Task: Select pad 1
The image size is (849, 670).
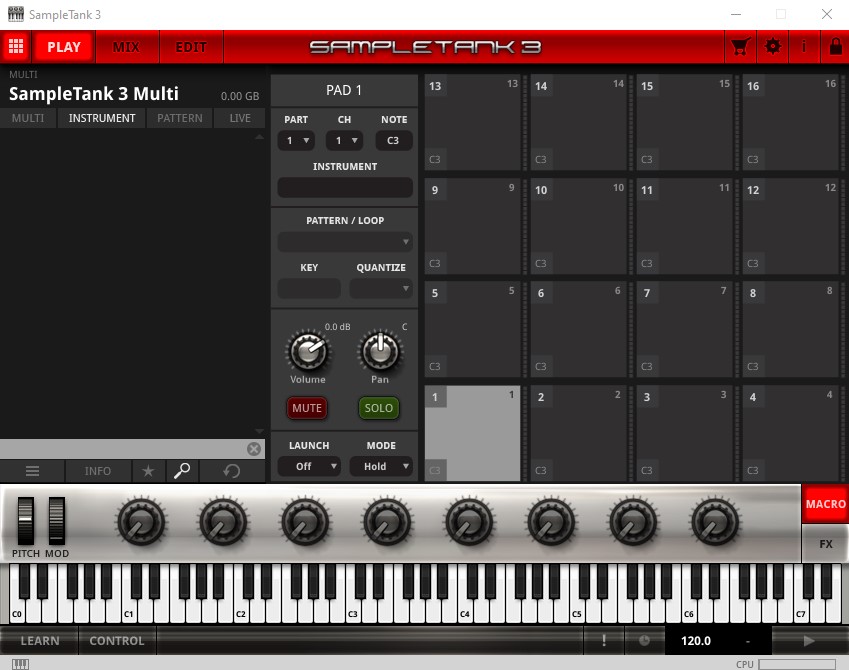Action: [x=472, y=433]
